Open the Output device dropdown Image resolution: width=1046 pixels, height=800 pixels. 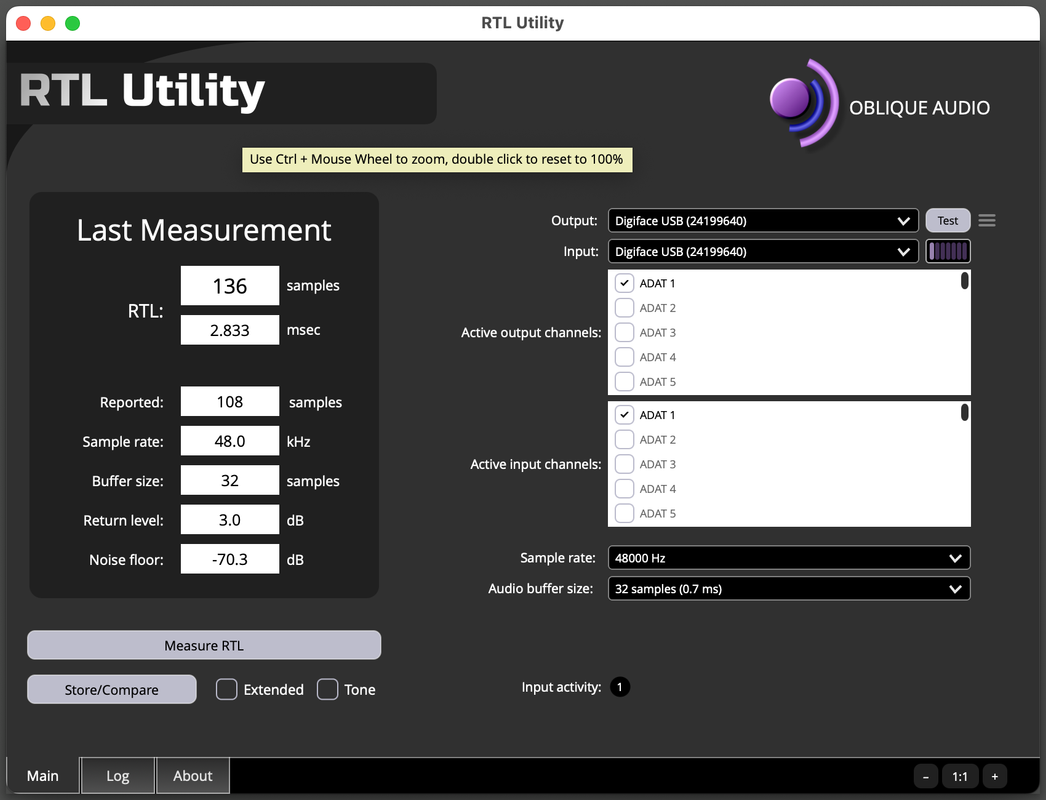point(763,221)
